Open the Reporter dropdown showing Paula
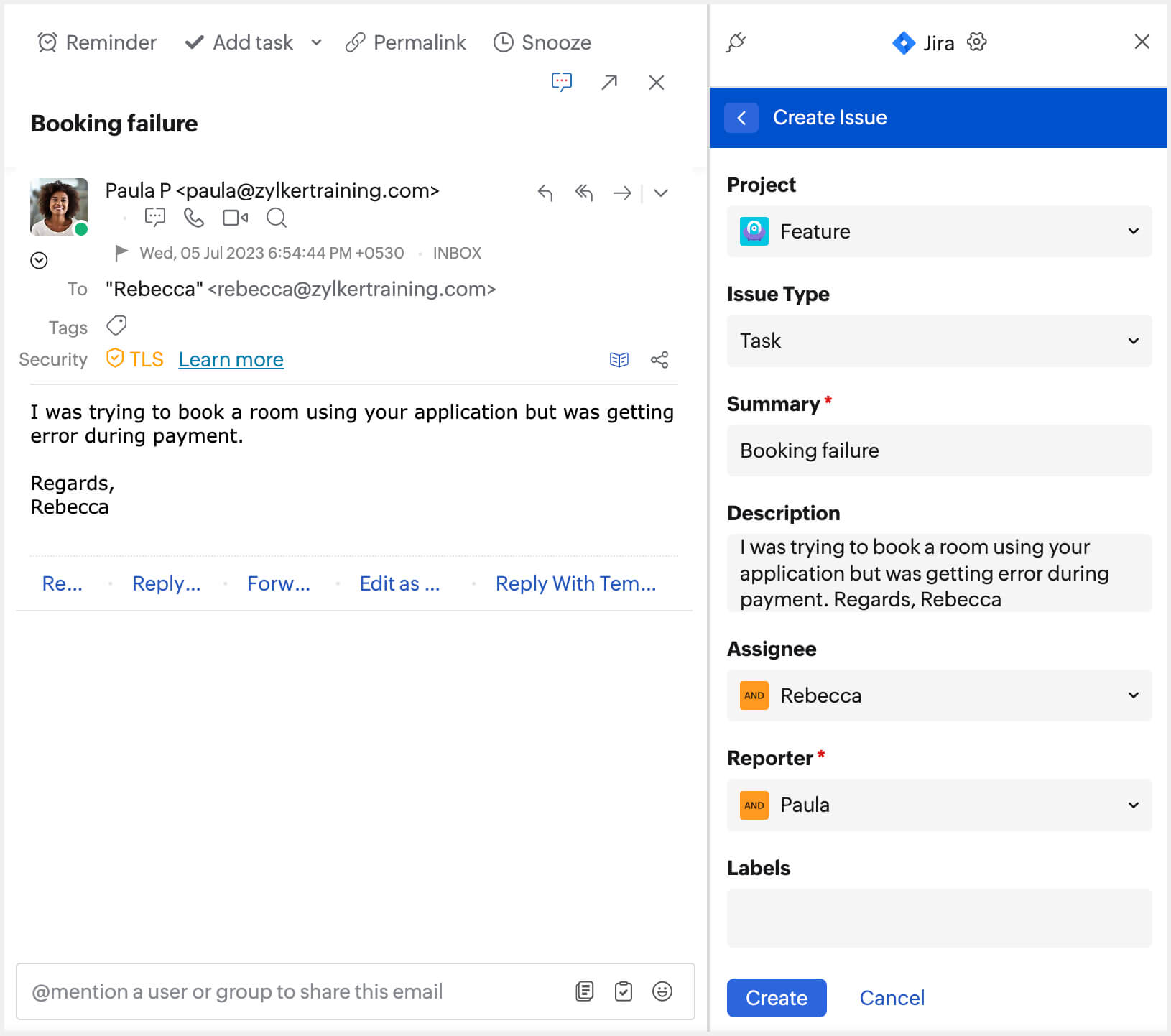 (939, 805)
